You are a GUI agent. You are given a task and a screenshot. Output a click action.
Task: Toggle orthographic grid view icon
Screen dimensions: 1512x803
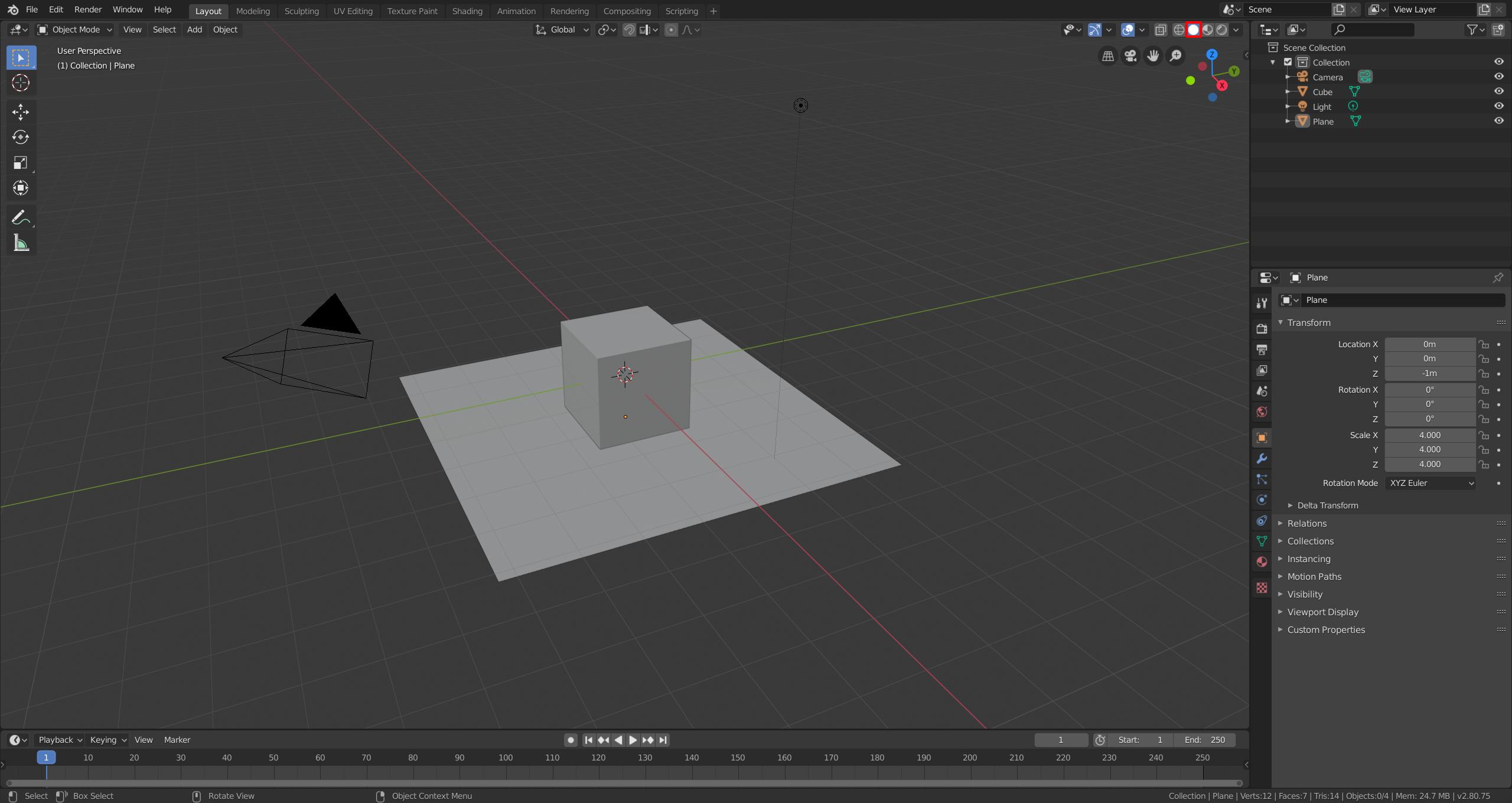[x=1108, y=56]
